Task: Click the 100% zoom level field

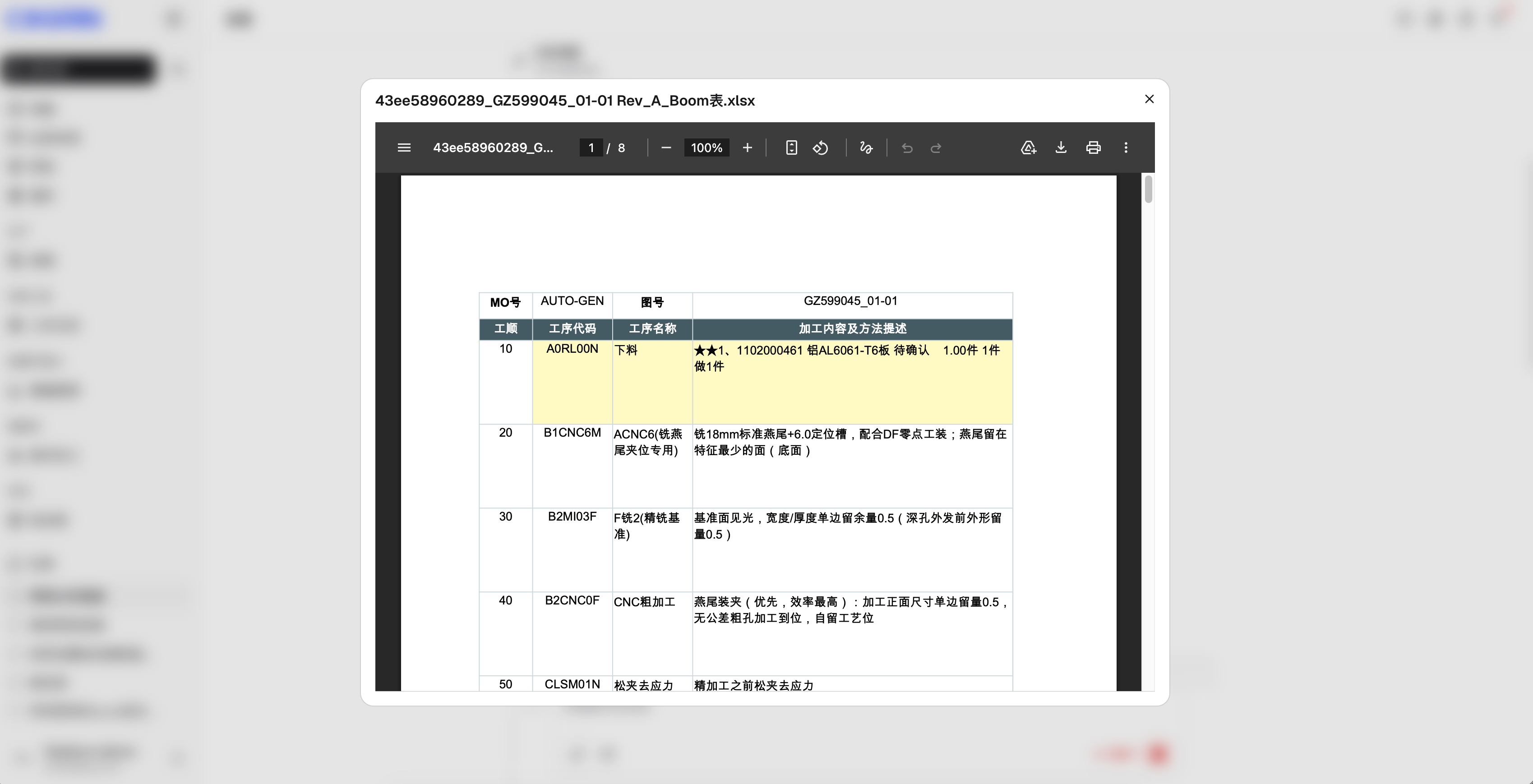Action: tap(706, 148)
